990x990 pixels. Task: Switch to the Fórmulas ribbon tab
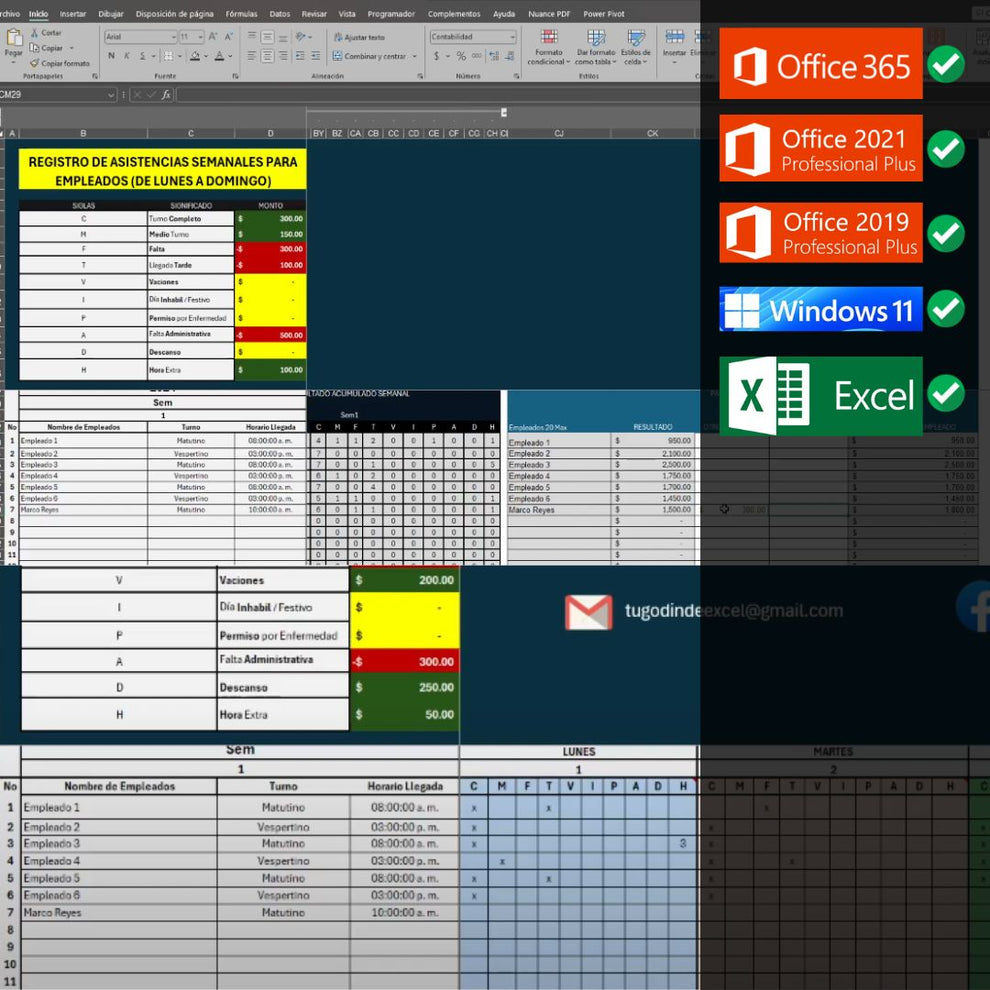click(242, 14)
